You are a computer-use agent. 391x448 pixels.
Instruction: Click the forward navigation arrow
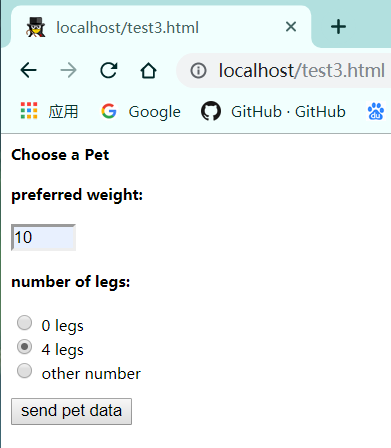(x=68, y=70)
